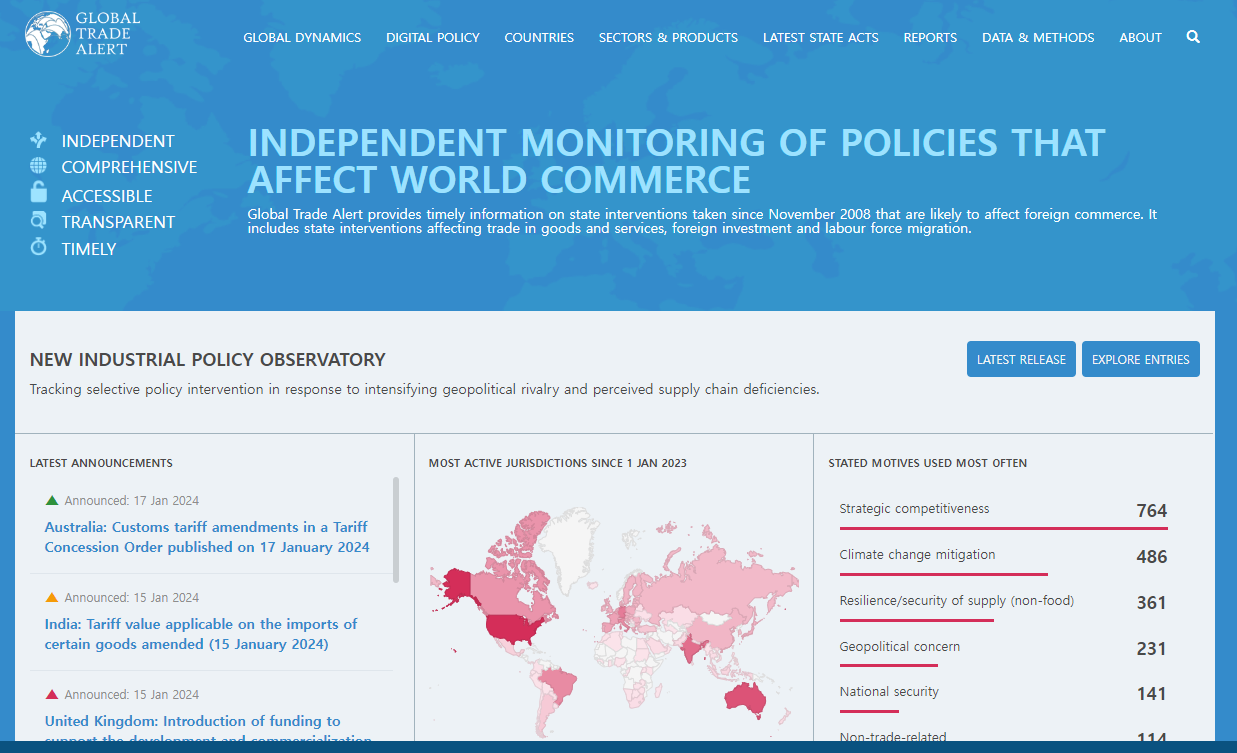Click red triangle beside United Kingdom announcement

point(52,694)
